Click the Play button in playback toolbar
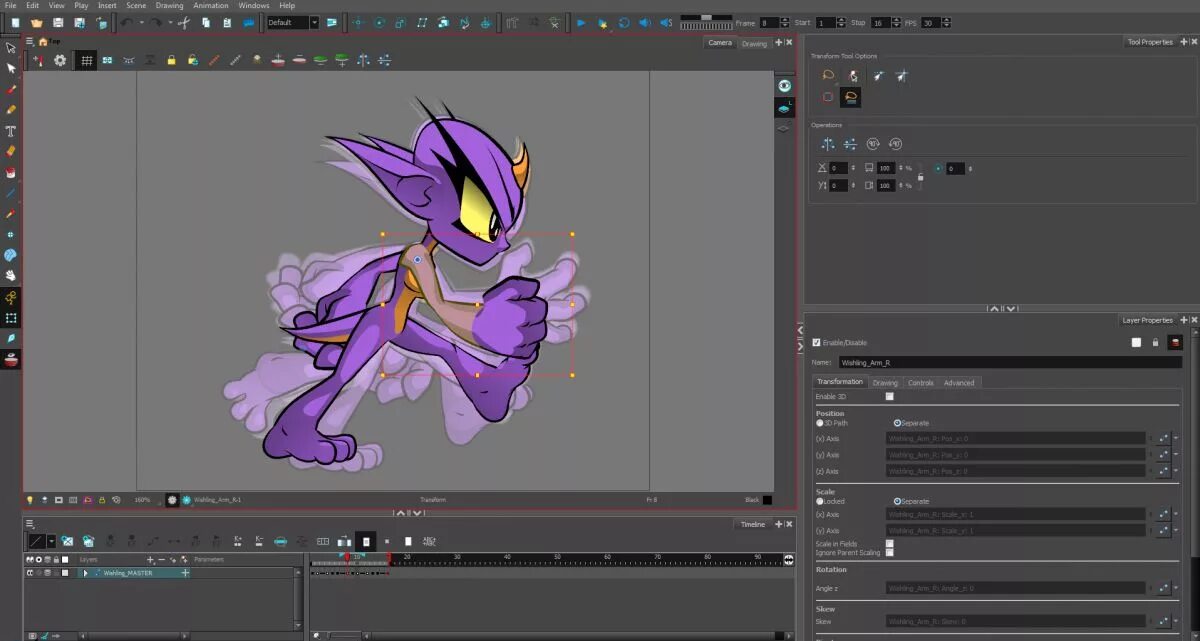Viewport: 1200px width, 641px height. point(581,22)
